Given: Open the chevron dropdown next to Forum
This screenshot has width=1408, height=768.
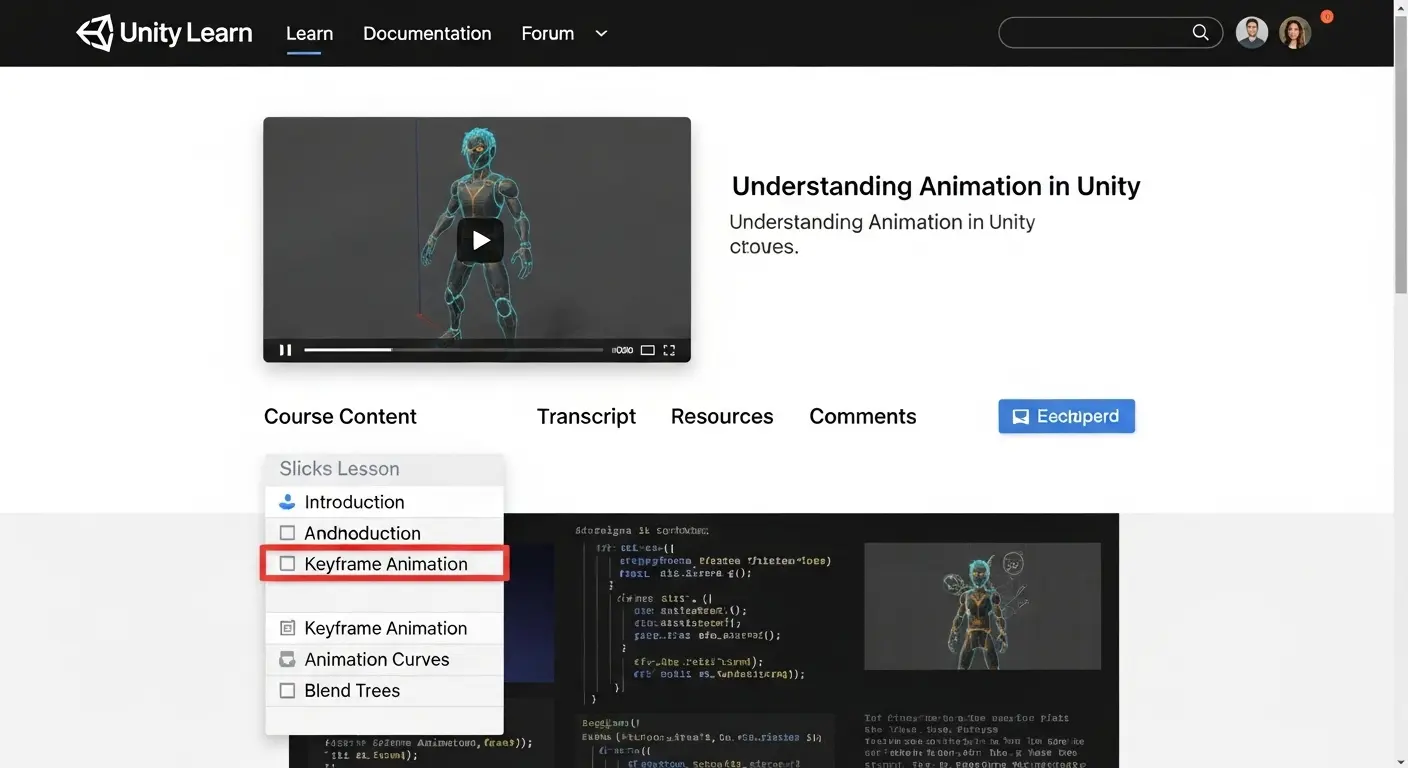Looking at the screenshot, I should [600, 33].
